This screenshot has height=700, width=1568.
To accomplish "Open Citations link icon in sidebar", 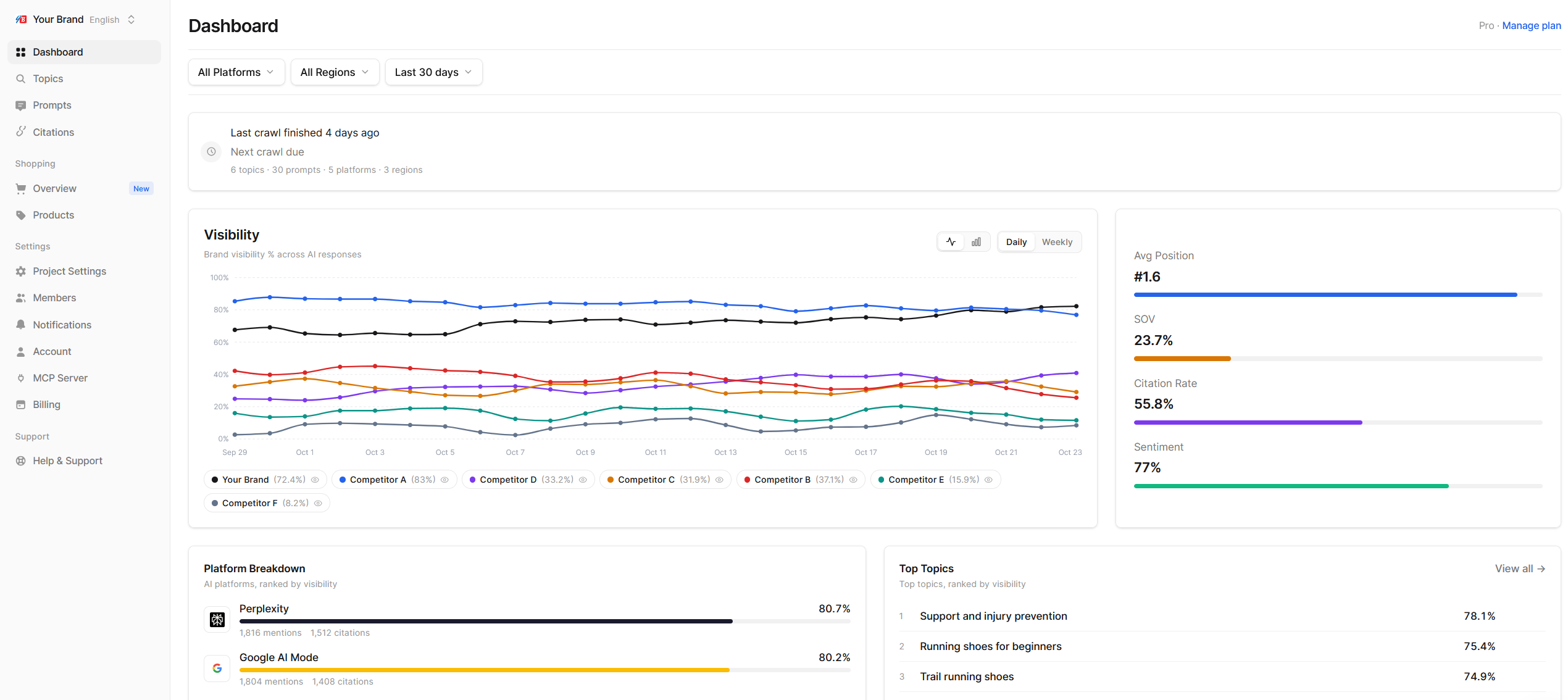I will pos(21,131).
